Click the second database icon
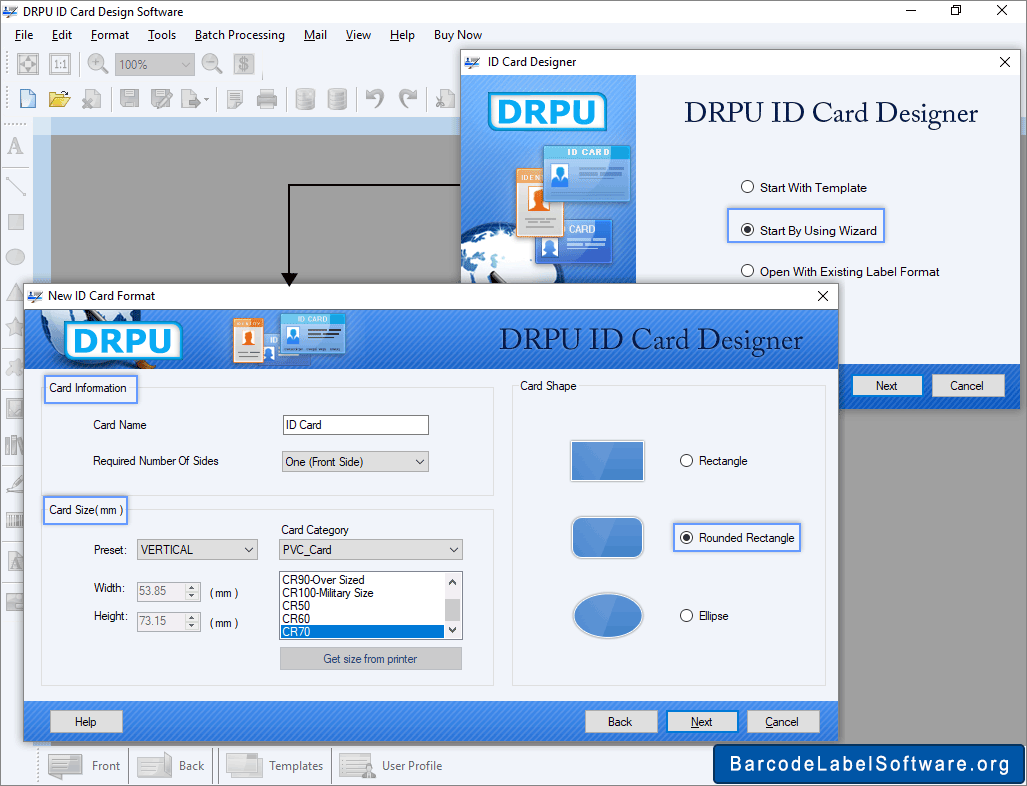 (337, 99)
